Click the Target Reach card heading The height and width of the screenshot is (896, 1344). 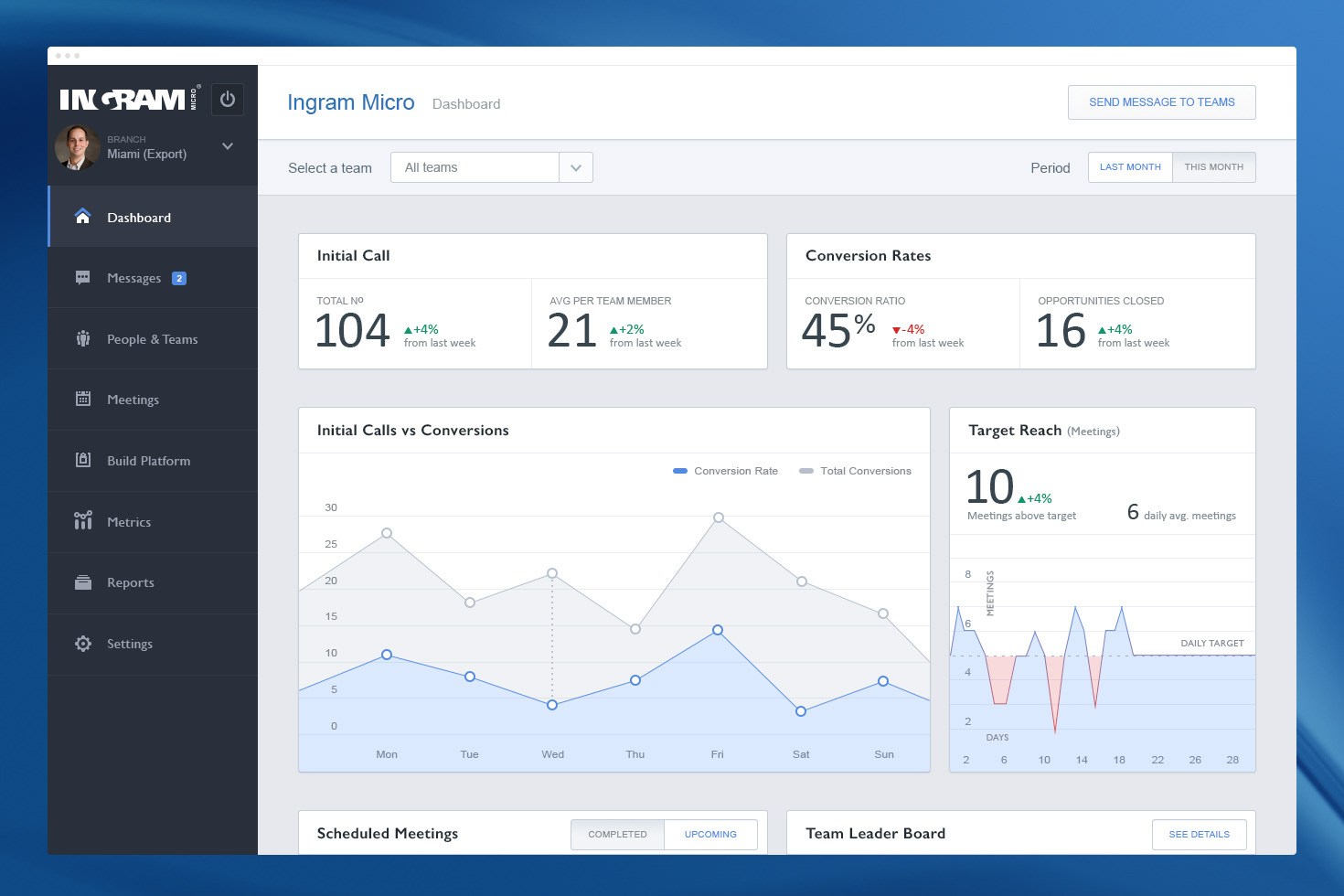click(1043, 431)
